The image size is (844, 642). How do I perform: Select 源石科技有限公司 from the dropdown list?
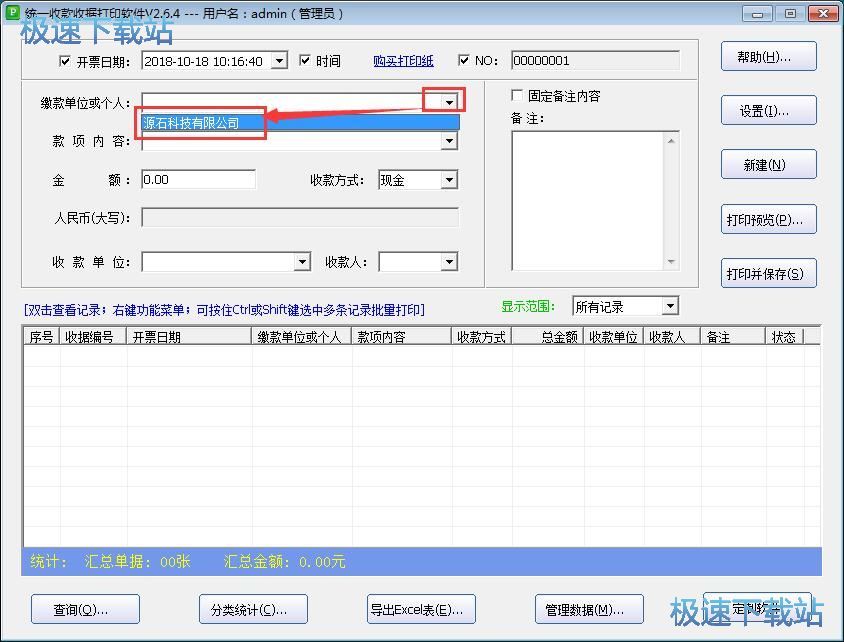(300, 123)
